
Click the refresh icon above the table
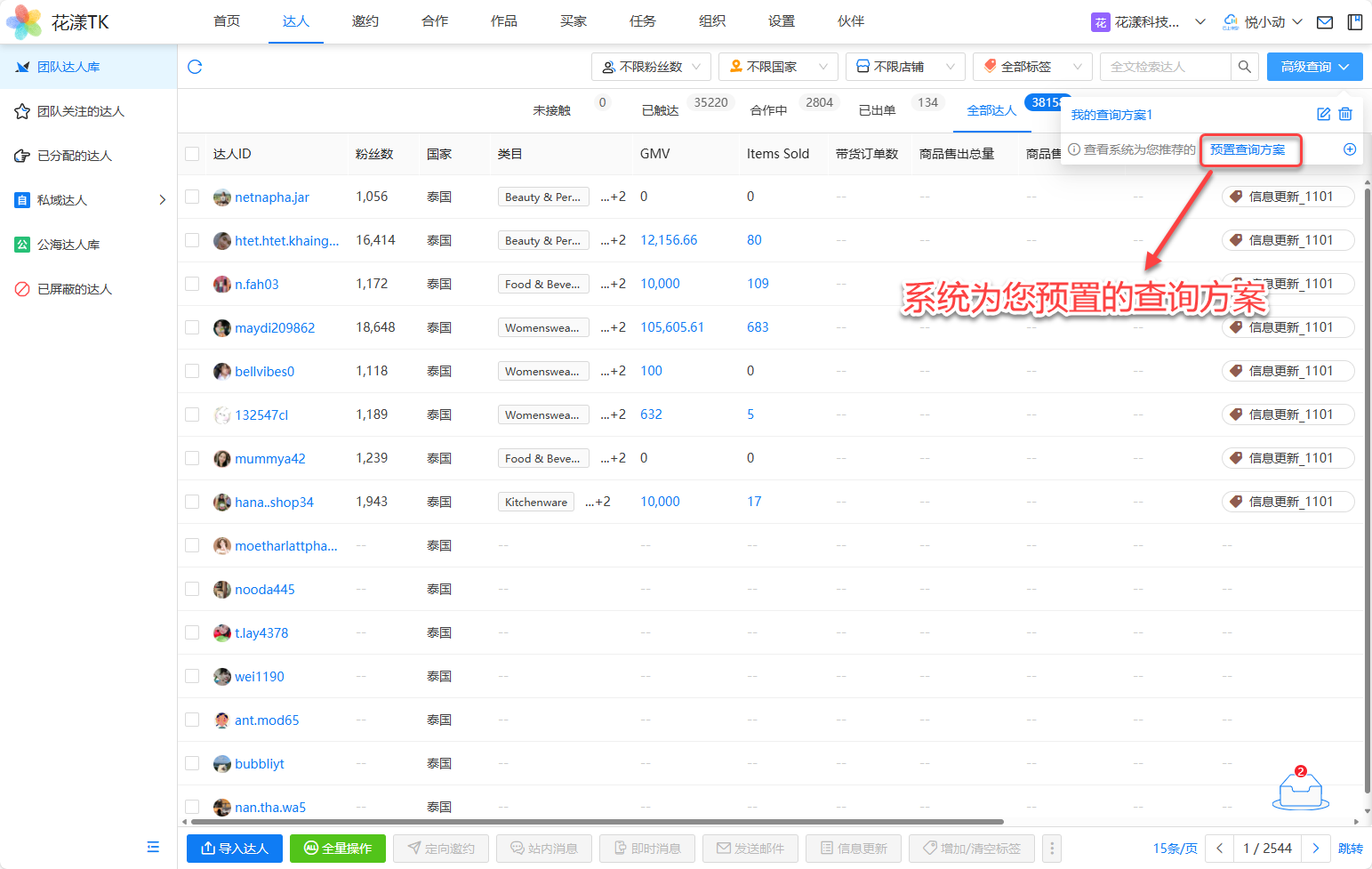coord(195,67)
